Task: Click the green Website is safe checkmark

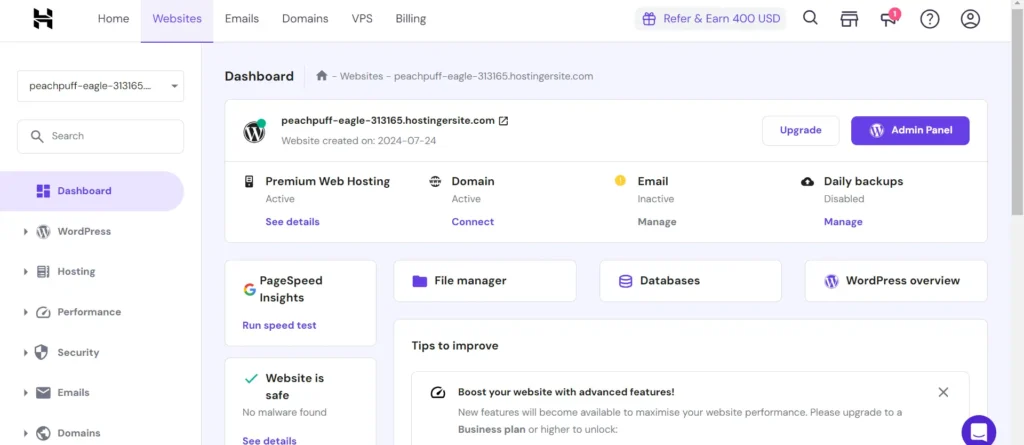Action: (251, 378)
